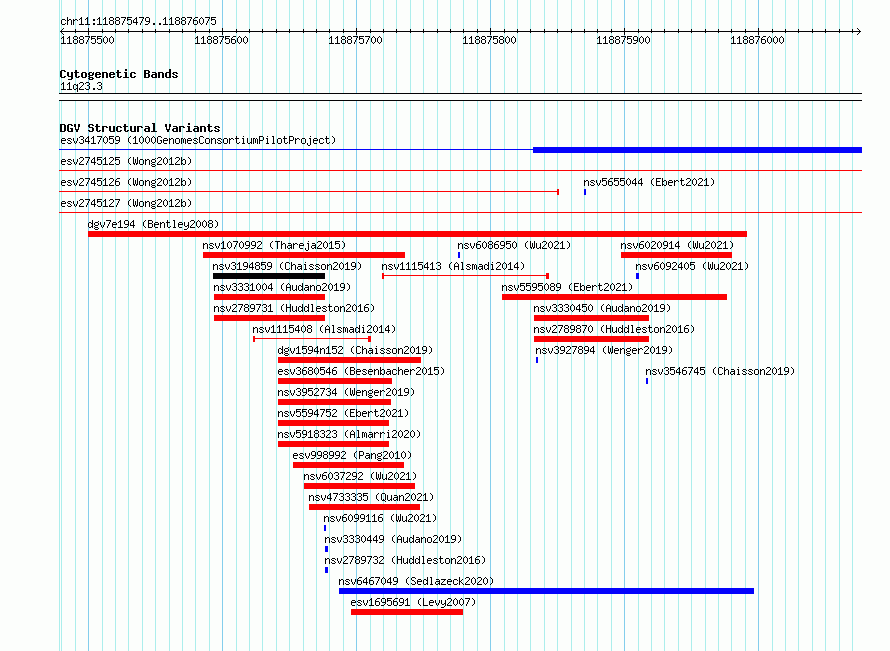Click nsv2789870 (Huddleston2016) label

[x=614, y=329]
